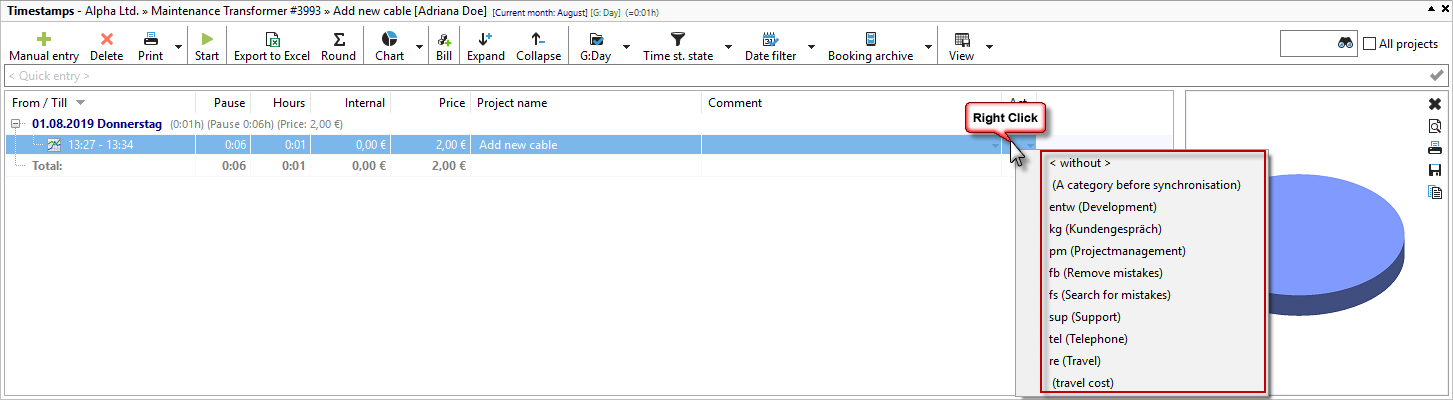This screenshot has height=400, width=1453.
Task: Click the Export to Excel icon
Action: 272,40
